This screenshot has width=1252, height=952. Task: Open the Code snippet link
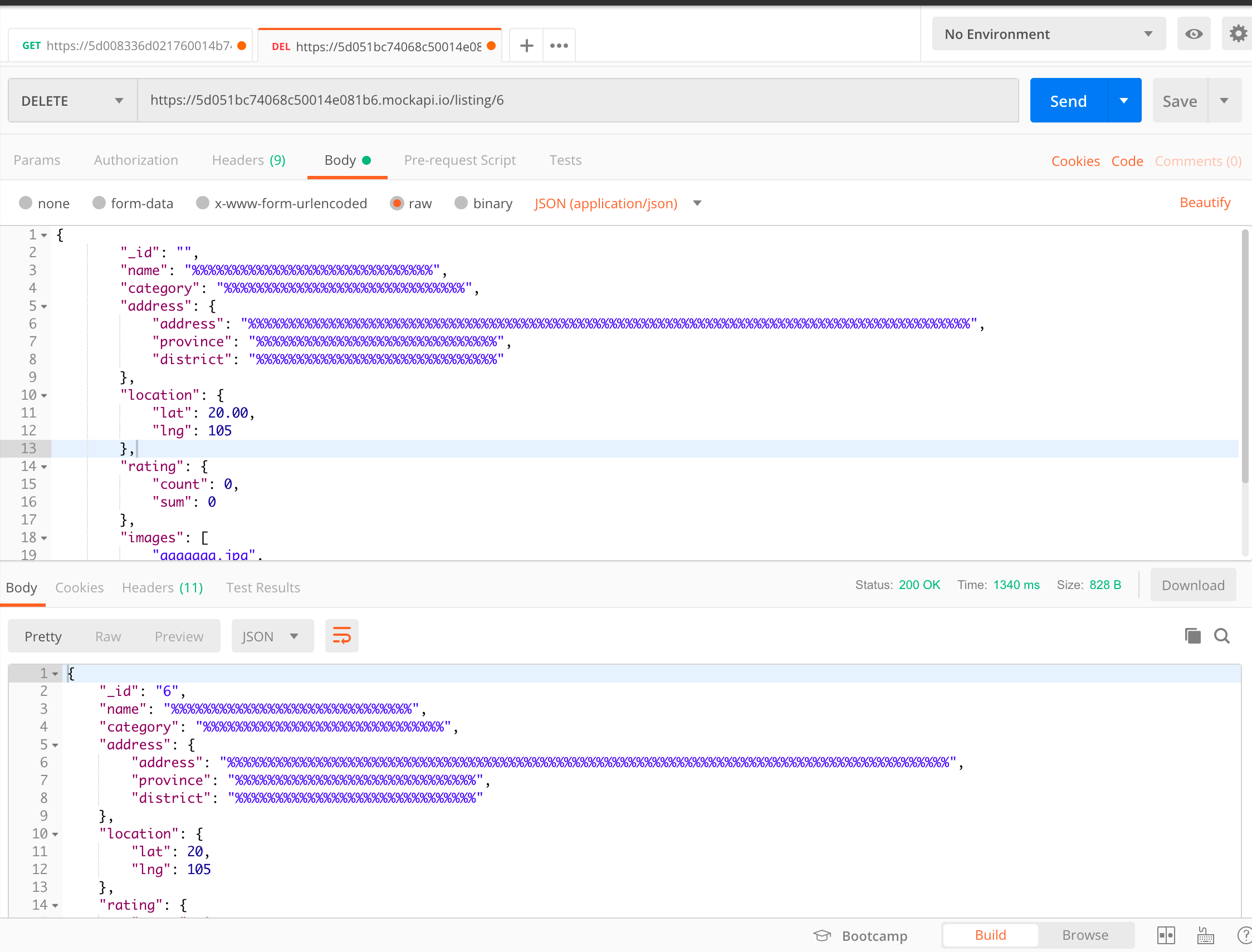click(x=1127, y=161)
